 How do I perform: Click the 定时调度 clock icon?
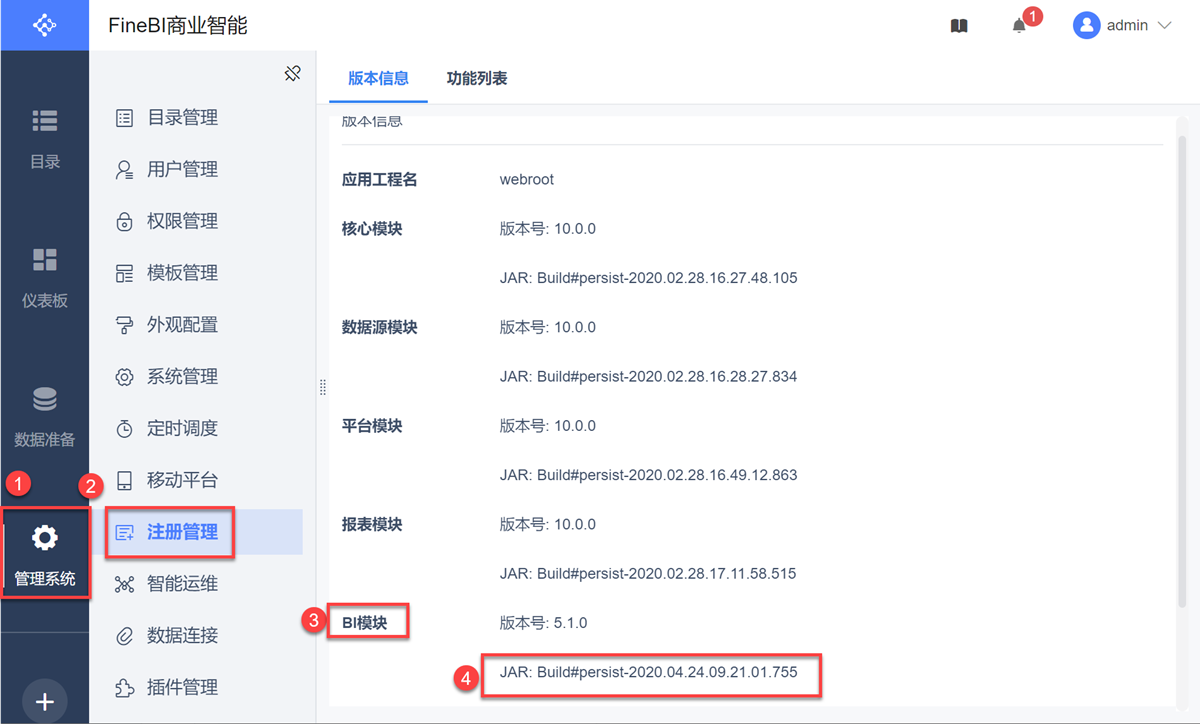(124, 429)
